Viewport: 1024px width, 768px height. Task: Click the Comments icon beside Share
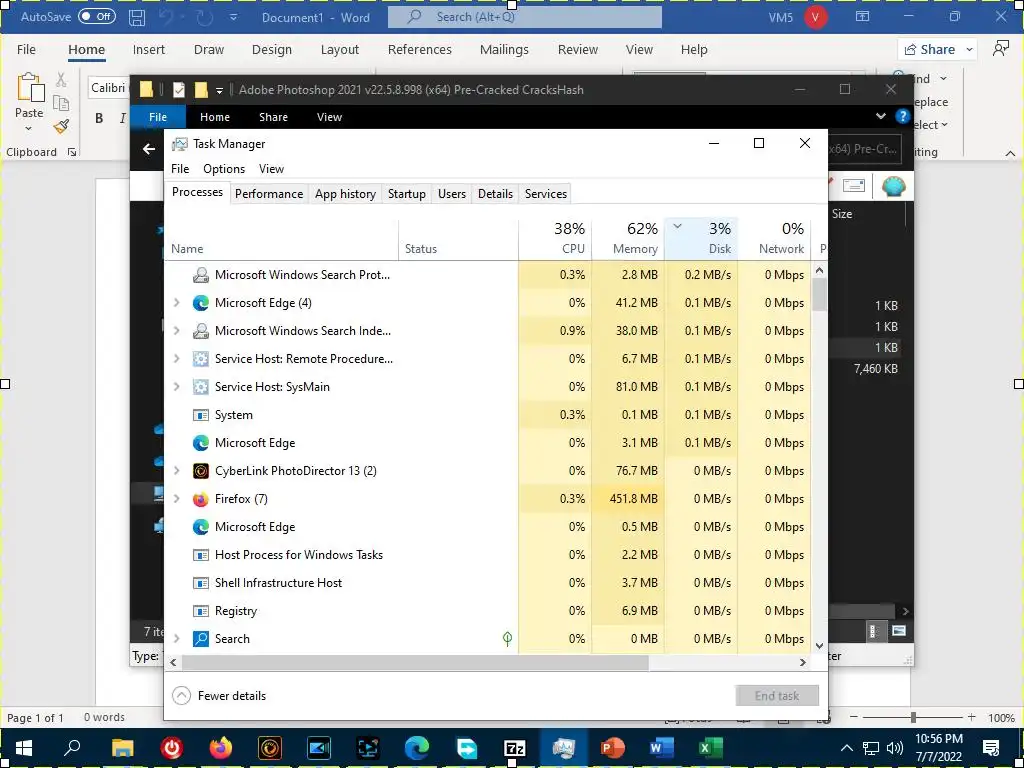[x=1000, y=49]
